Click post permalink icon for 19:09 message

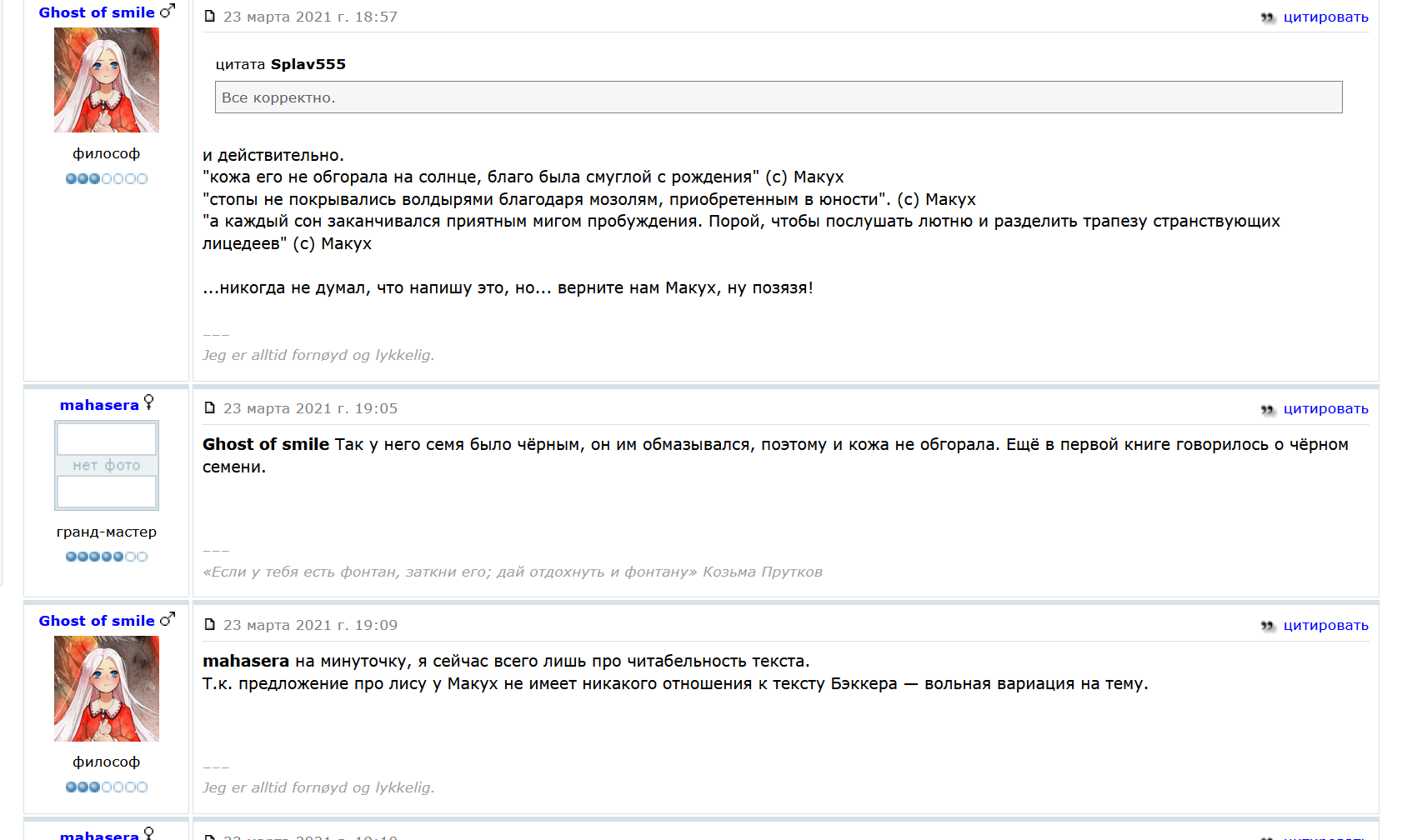click(x=210, y=625)
